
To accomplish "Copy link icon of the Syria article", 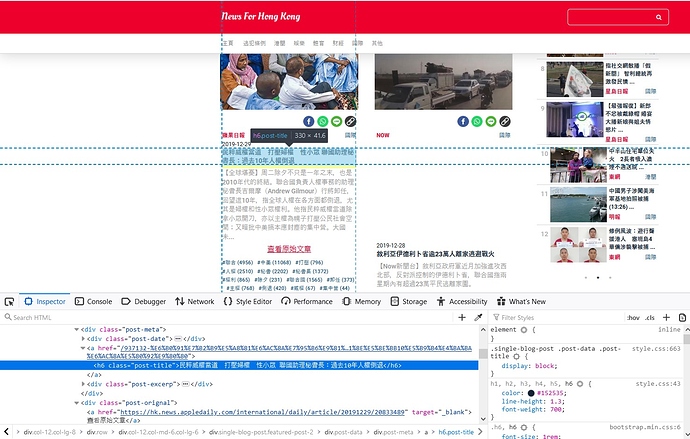I will pyautogui.click(x=505, y=121).
